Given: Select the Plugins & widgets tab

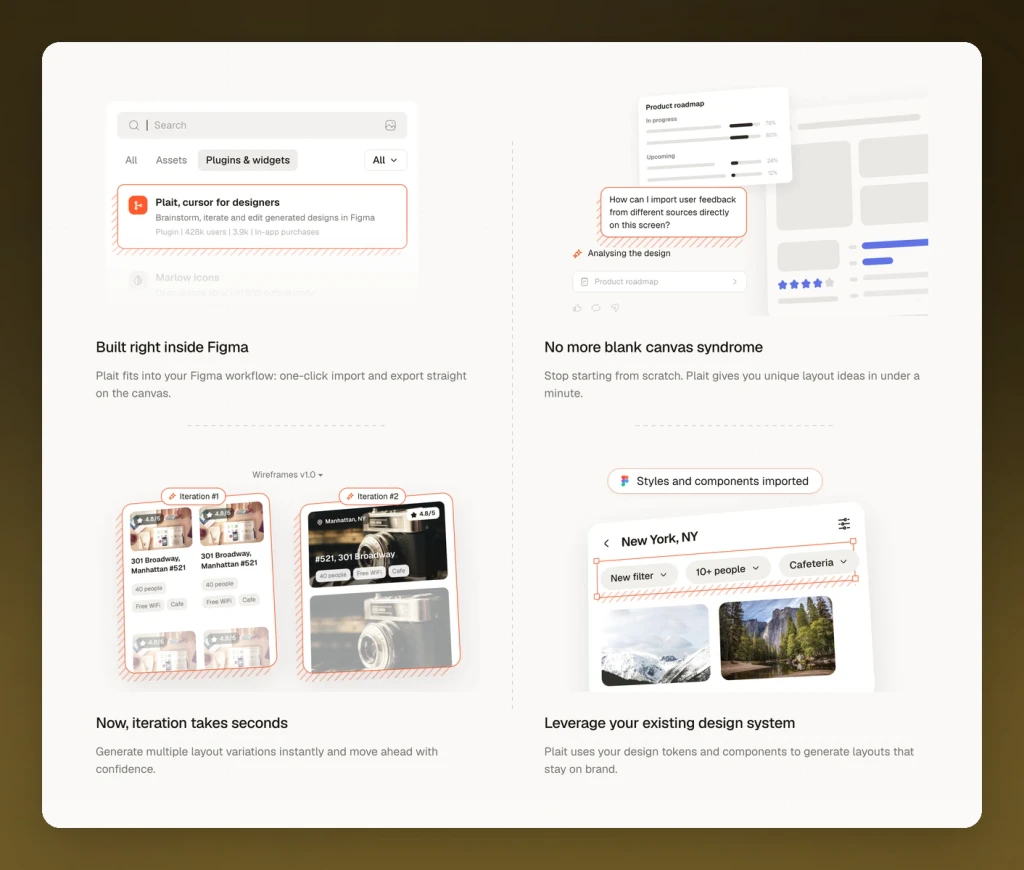Looking at the screenshot, I should click(x=248, y=160).
